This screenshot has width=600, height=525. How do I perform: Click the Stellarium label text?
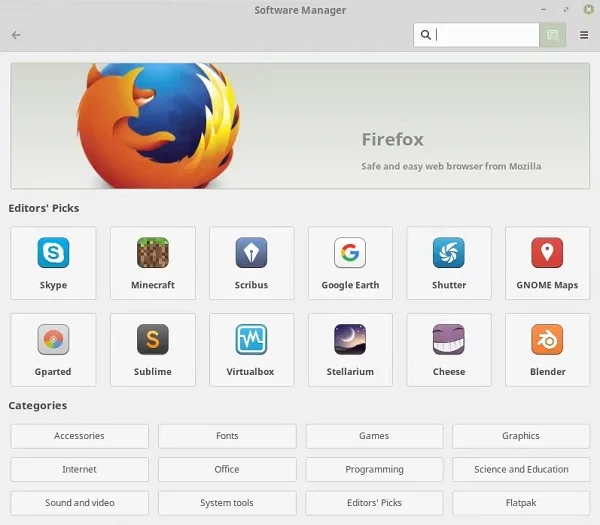(x=350, y=372)
